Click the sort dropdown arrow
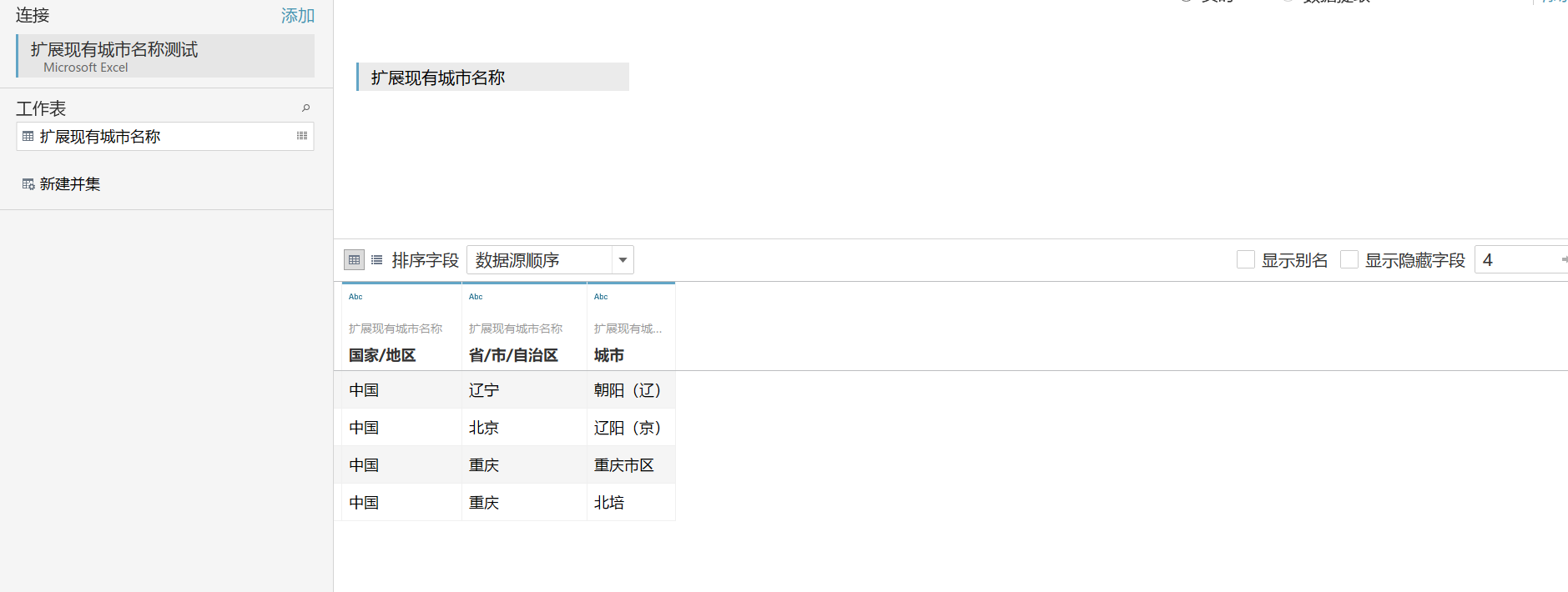The width and height of the screenshot is (1568, 592). [x=623, y=260]
